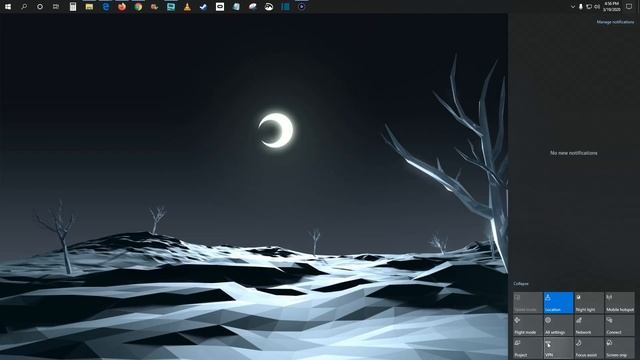The image size is (640, 360).
Task: Toggle Flight mode quick action
Action: (x=528, y=325)
